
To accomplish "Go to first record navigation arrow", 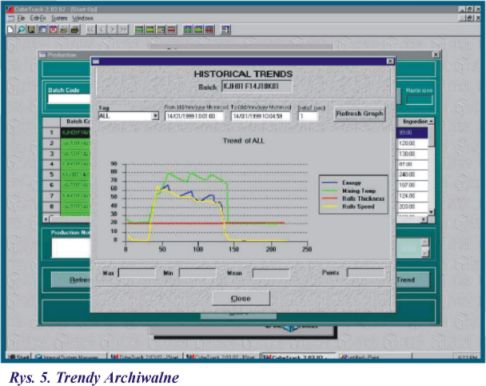I will click(x=91, y=30).
